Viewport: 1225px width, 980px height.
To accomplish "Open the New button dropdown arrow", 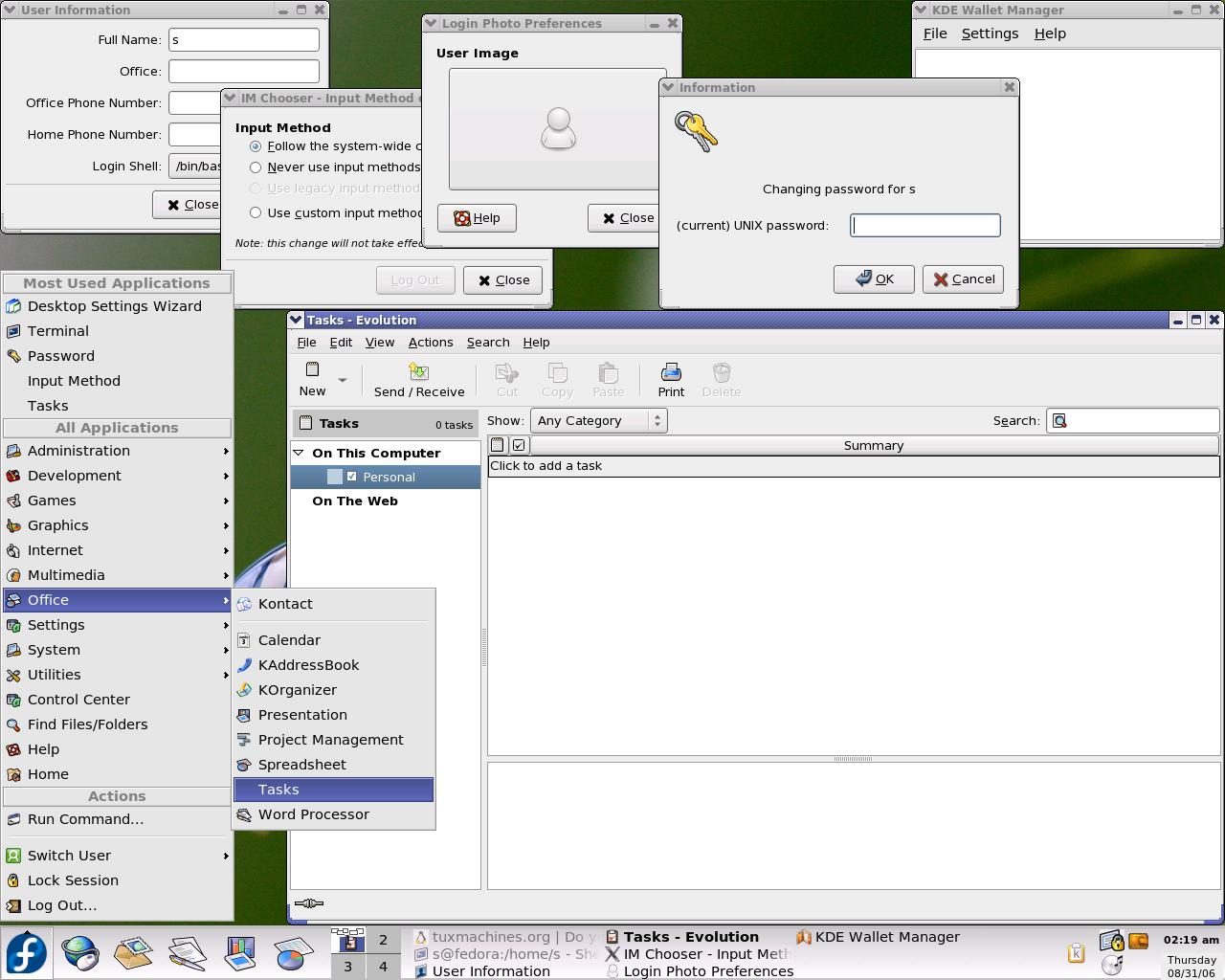I will (x=343, y=380).
